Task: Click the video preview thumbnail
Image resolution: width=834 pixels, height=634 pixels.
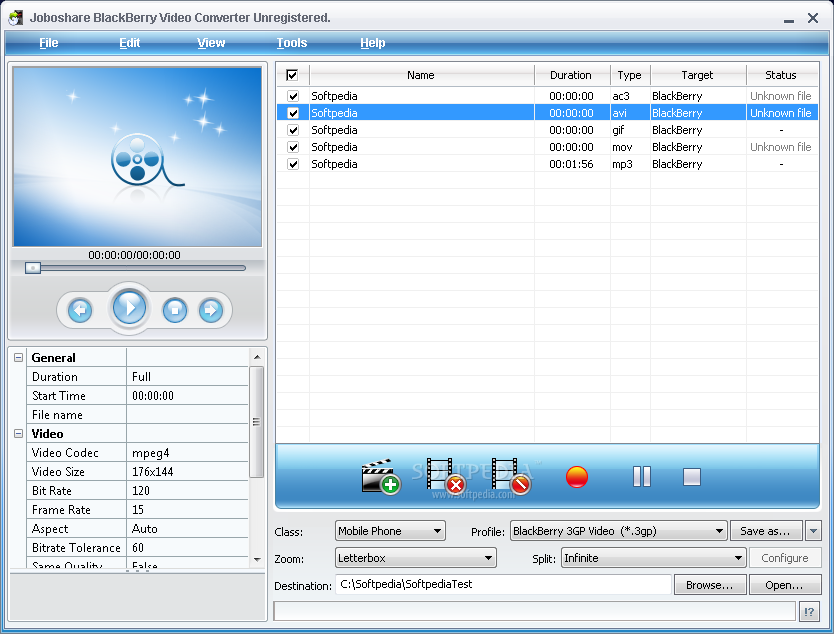Action: (137, 156)
